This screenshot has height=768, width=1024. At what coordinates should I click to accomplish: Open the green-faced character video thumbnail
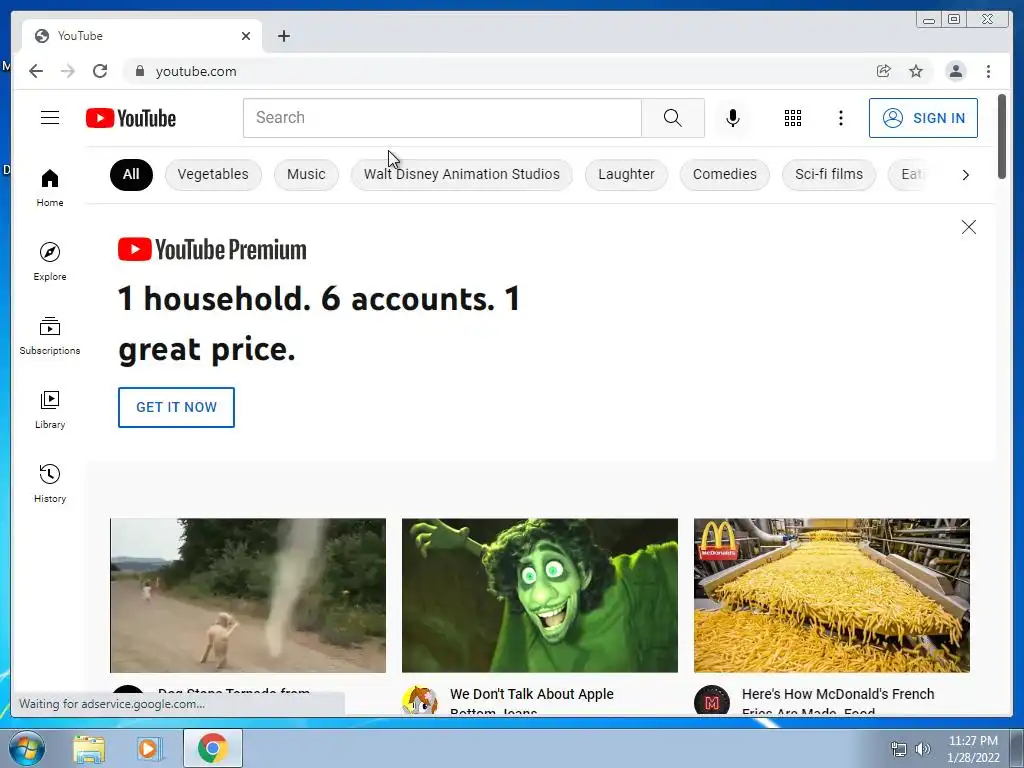click(x=539, y=596)
